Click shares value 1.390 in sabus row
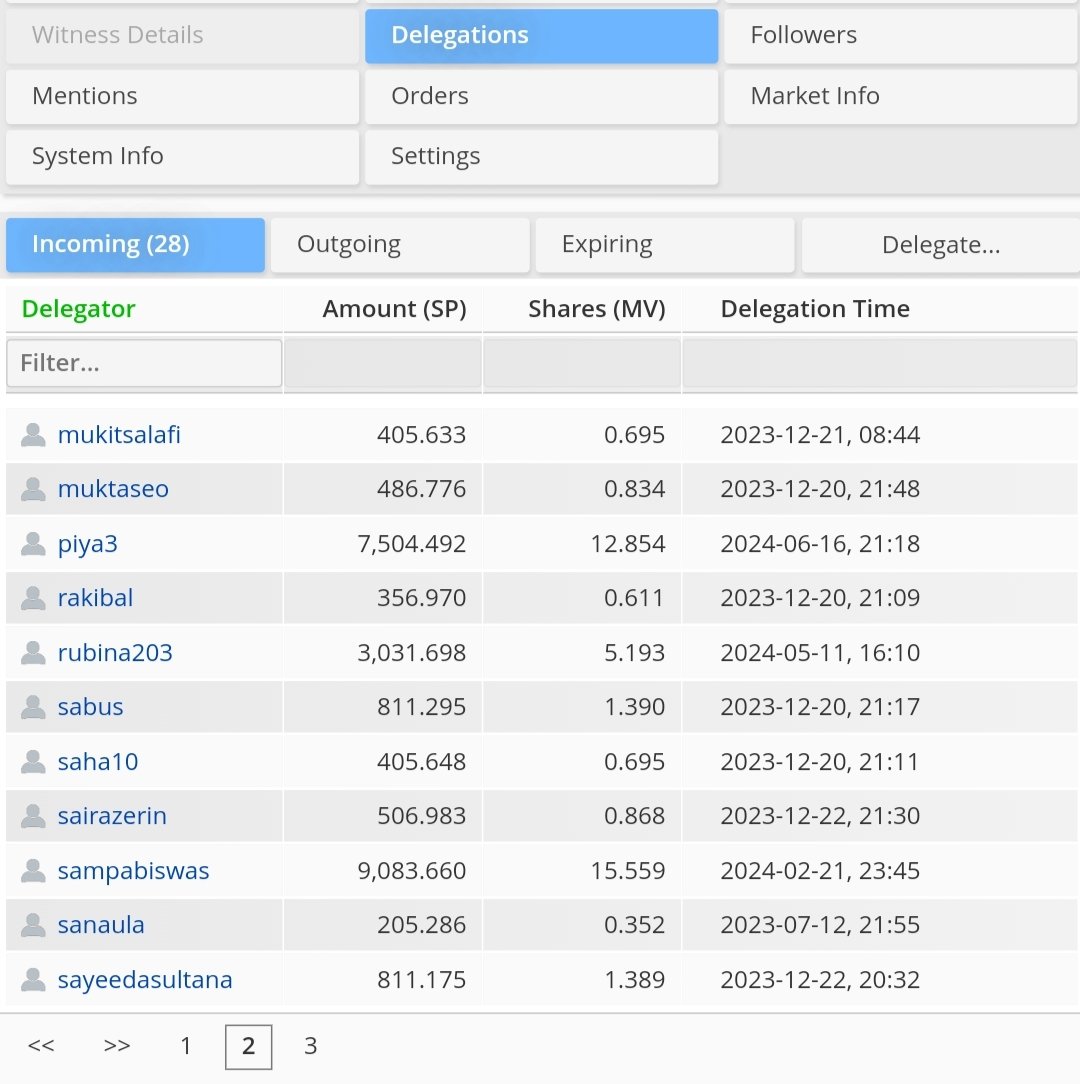Screen dimensions: 1080x1084 tap(635, 707)
